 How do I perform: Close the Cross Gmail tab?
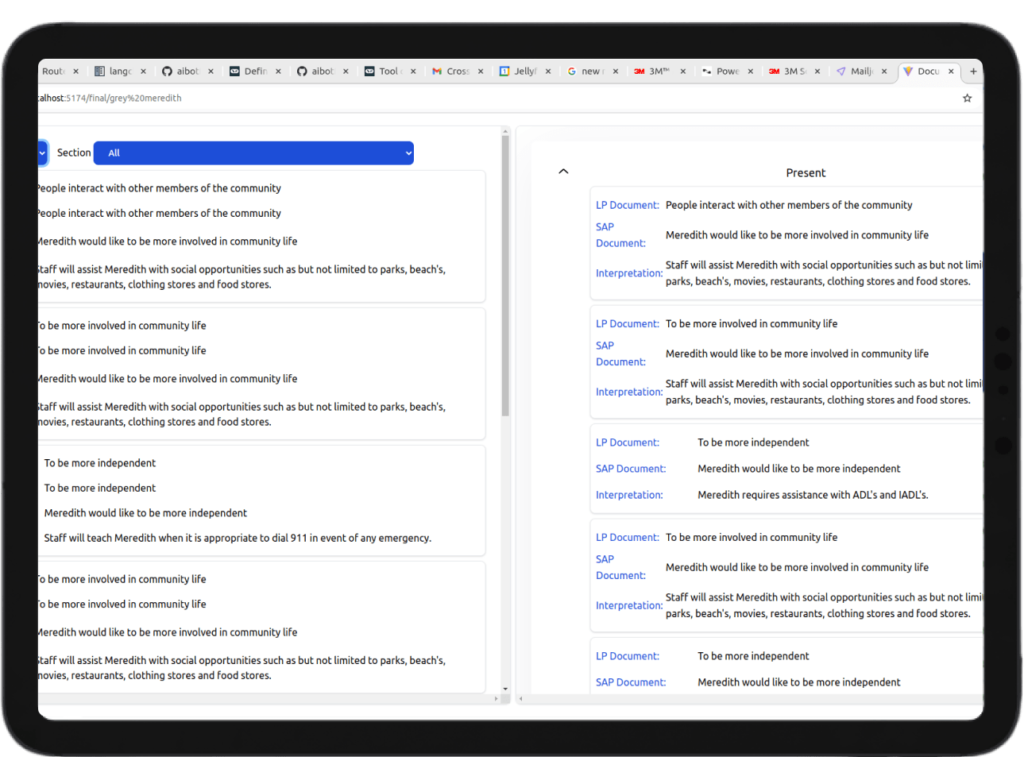pos(481,71)
